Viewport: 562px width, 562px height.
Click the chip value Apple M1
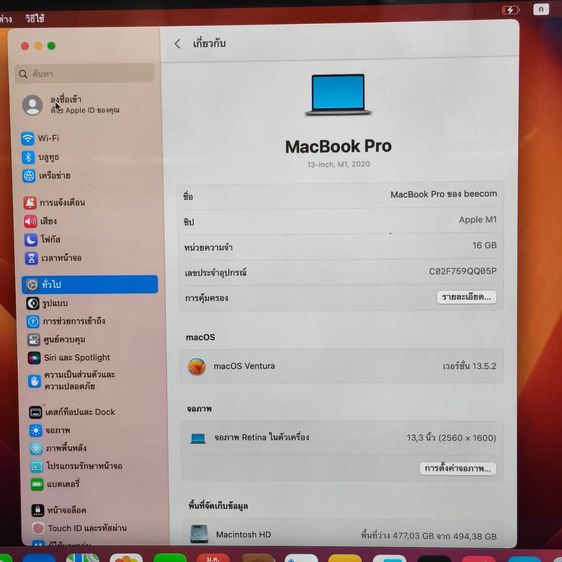coord(478,220)
